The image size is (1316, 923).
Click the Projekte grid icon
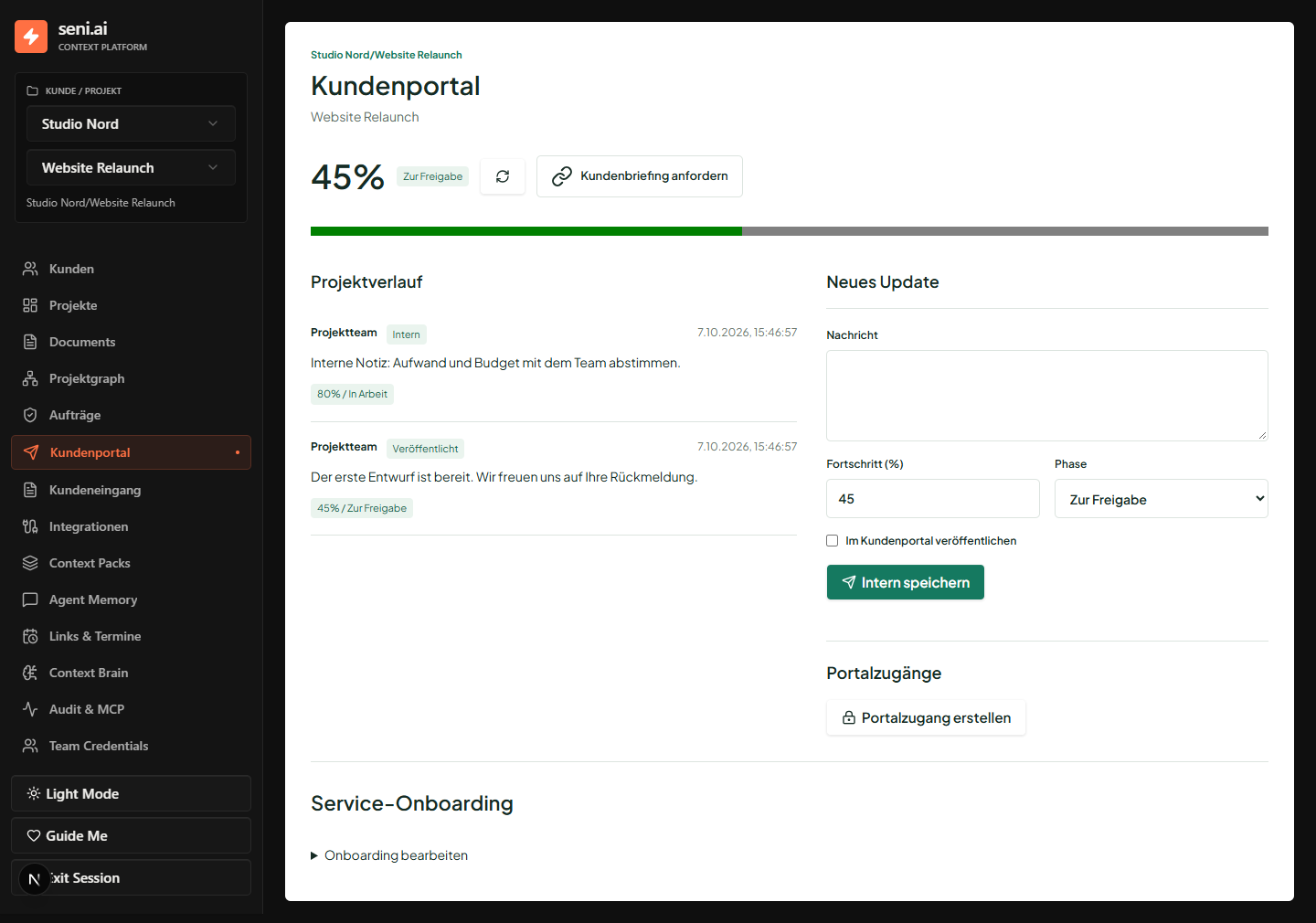(30, 305)
